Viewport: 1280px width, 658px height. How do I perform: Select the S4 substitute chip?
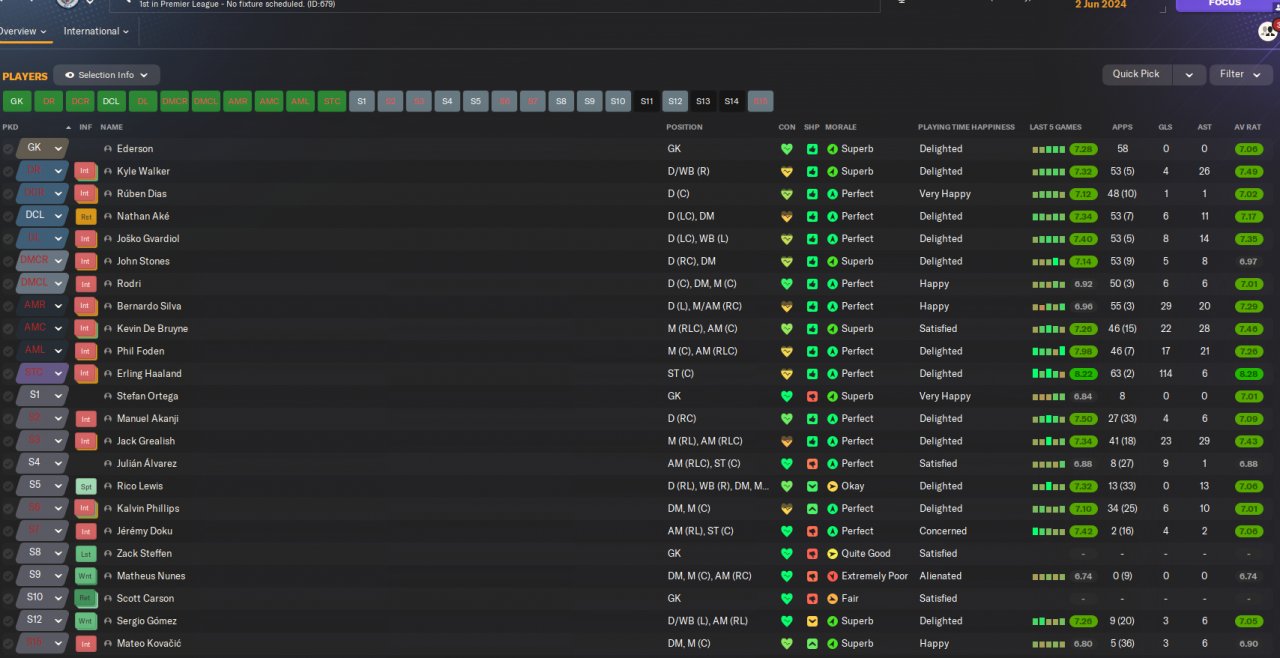[448, 101]
